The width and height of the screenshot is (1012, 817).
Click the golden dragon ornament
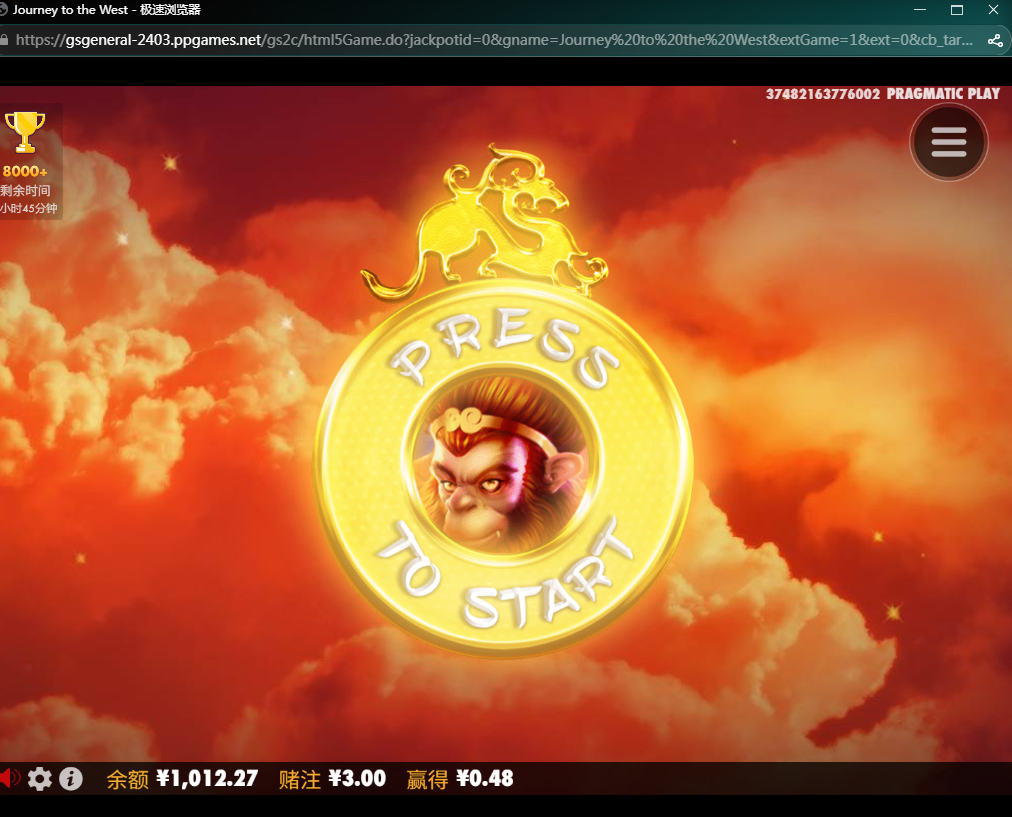point(485,223)
